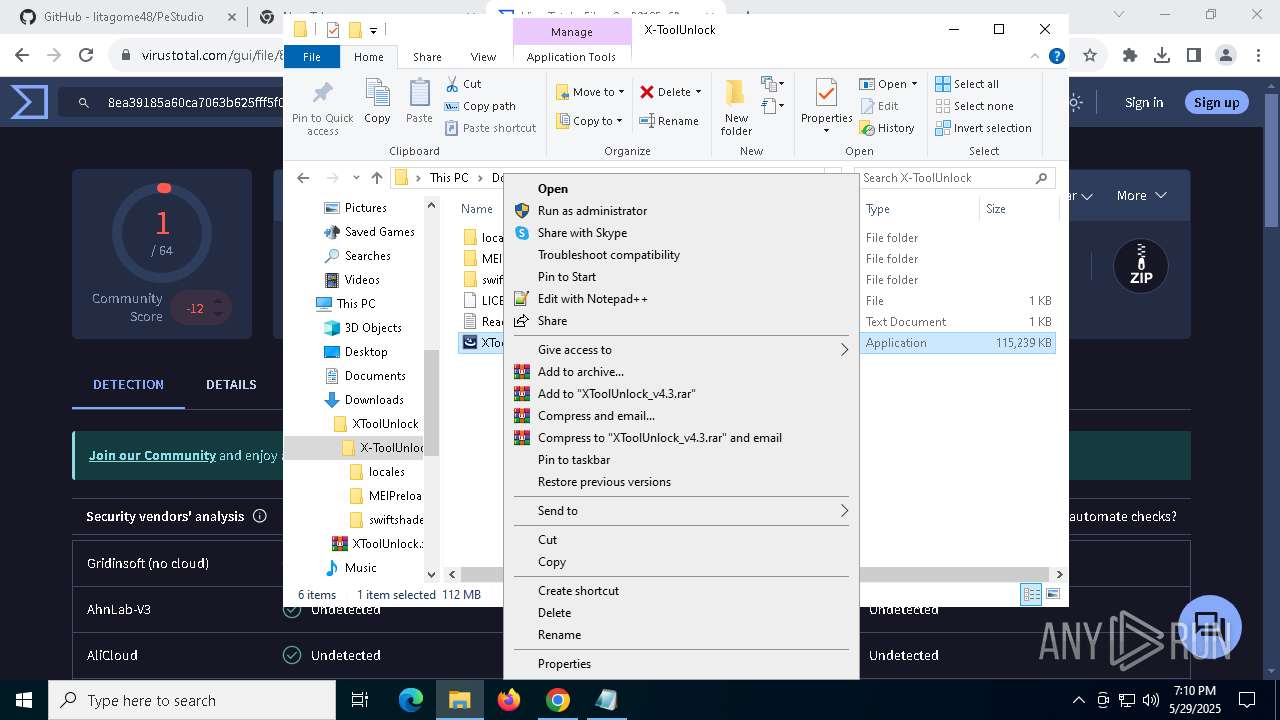Open Microsoft Edge from the taskbar
Viewport: 1280px width, 720px height.
(x=411, y=700)
